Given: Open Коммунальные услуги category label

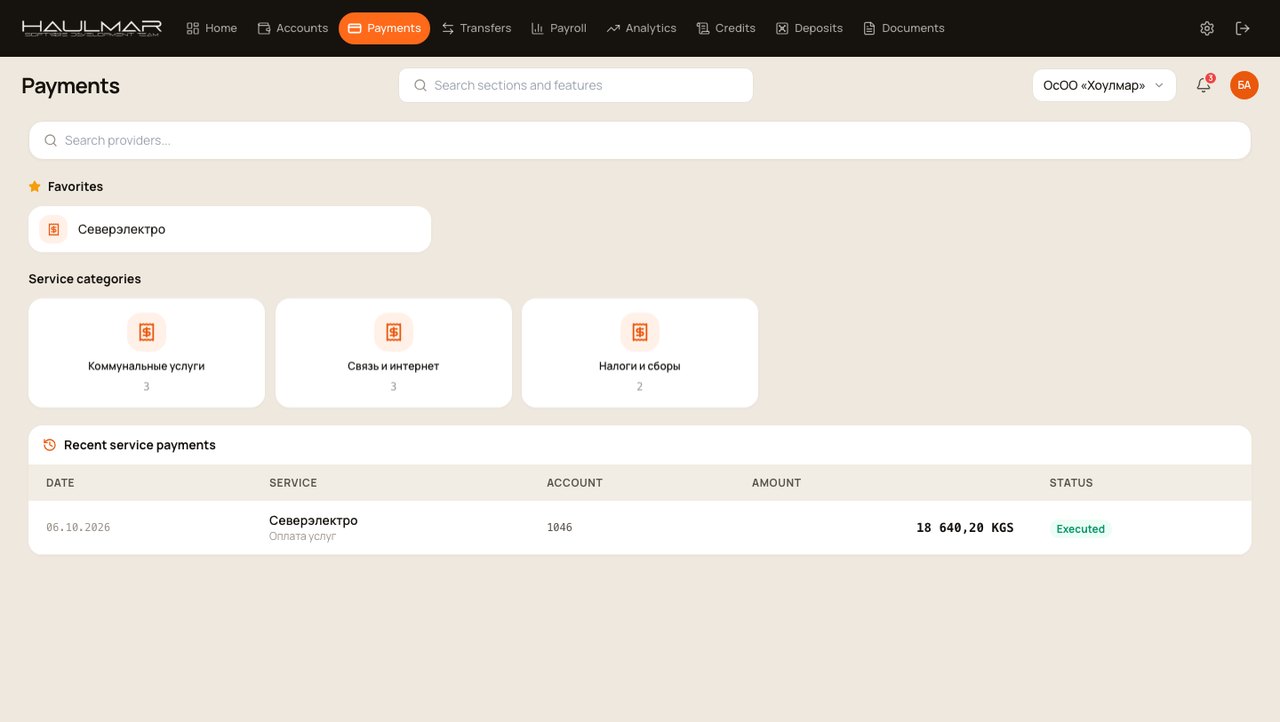Looking at the screenshot, I should 147,366.
